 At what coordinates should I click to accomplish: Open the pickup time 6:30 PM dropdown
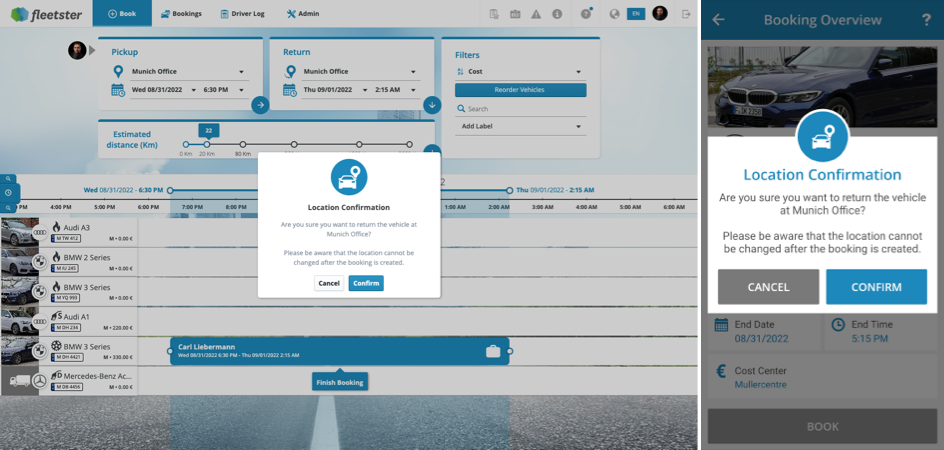click(224, 90)
